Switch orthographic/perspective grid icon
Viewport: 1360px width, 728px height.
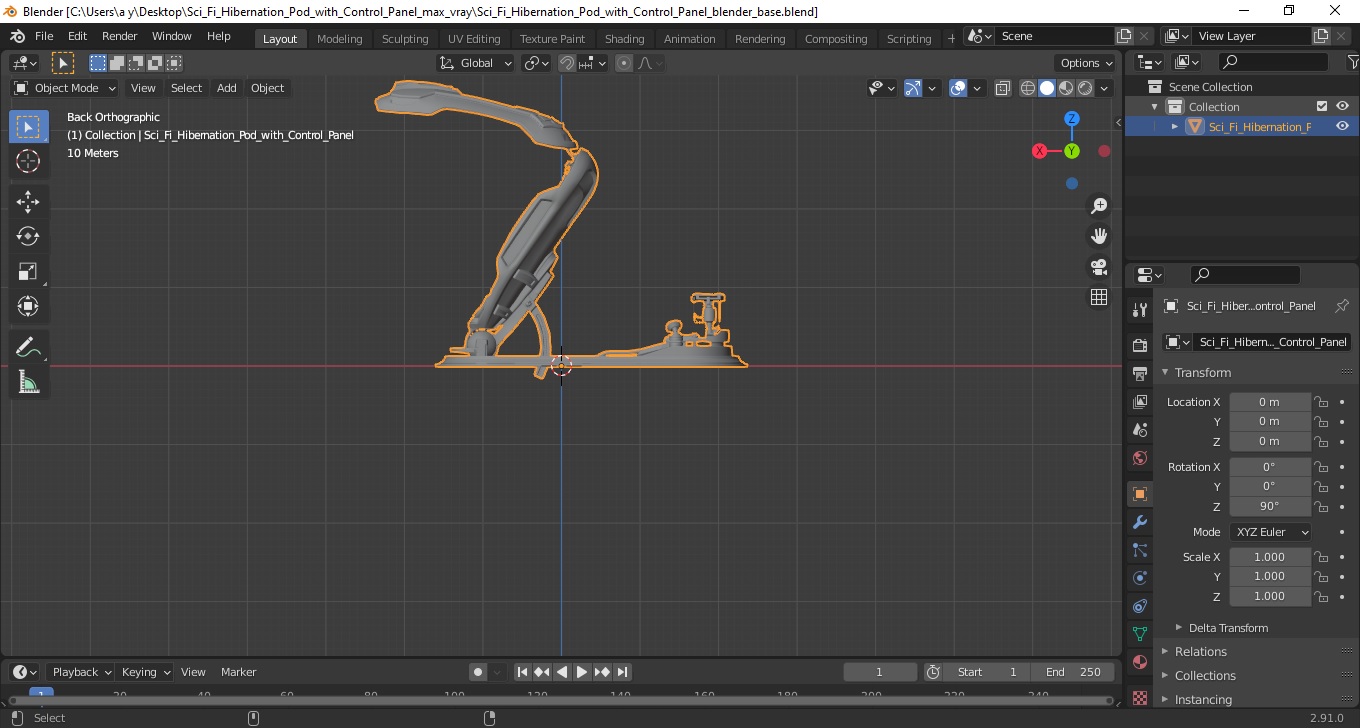point(1099,297)
